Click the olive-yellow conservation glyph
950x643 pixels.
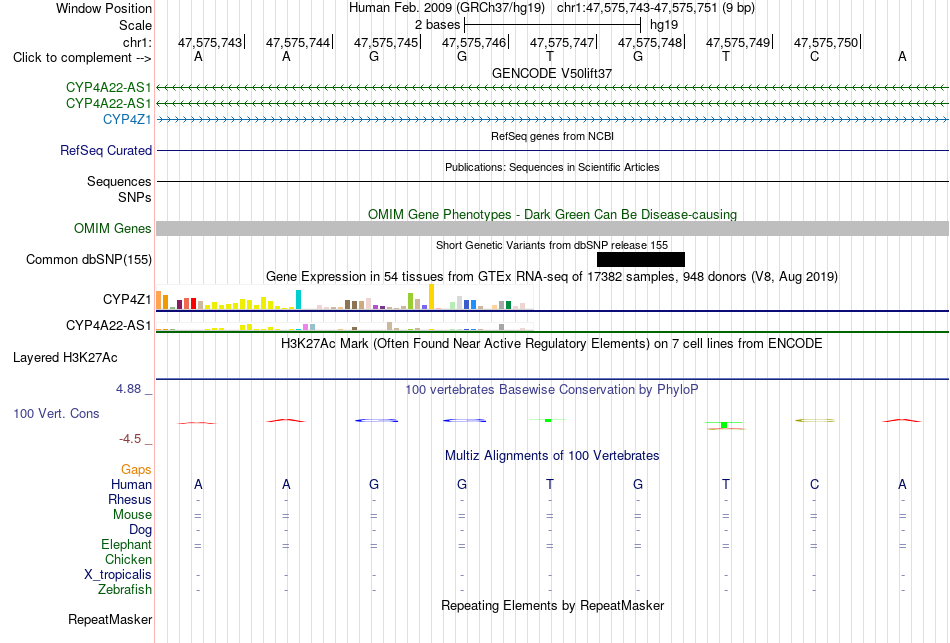[815, 421]
